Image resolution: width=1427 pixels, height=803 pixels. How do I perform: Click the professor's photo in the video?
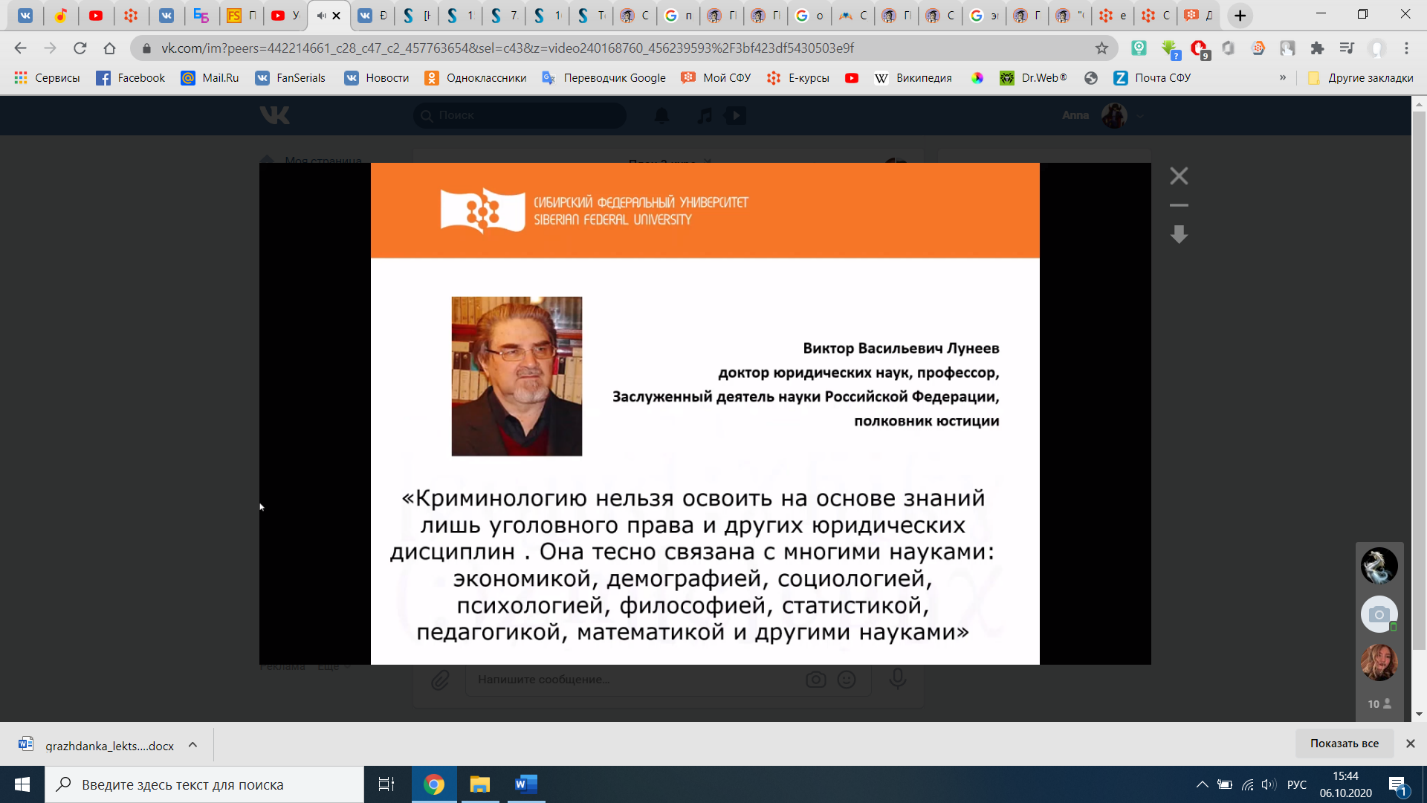pyautogui.click(x=517, y=376)
